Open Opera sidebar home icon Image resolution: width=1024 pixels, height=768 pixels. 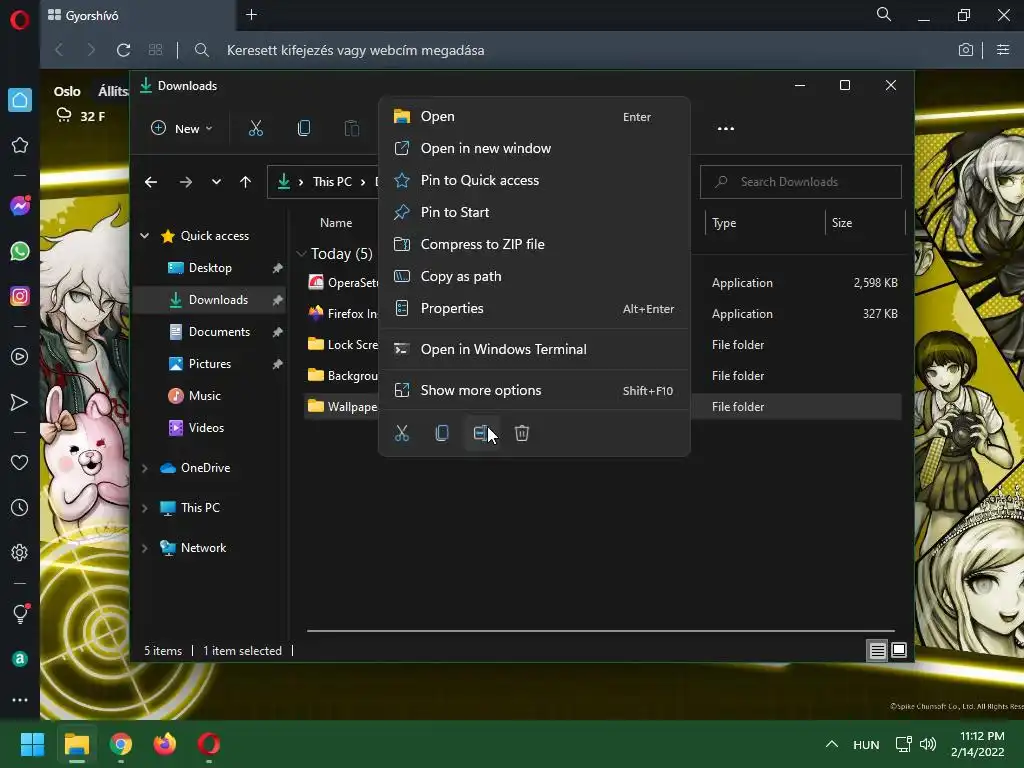[x=20, y=100]
